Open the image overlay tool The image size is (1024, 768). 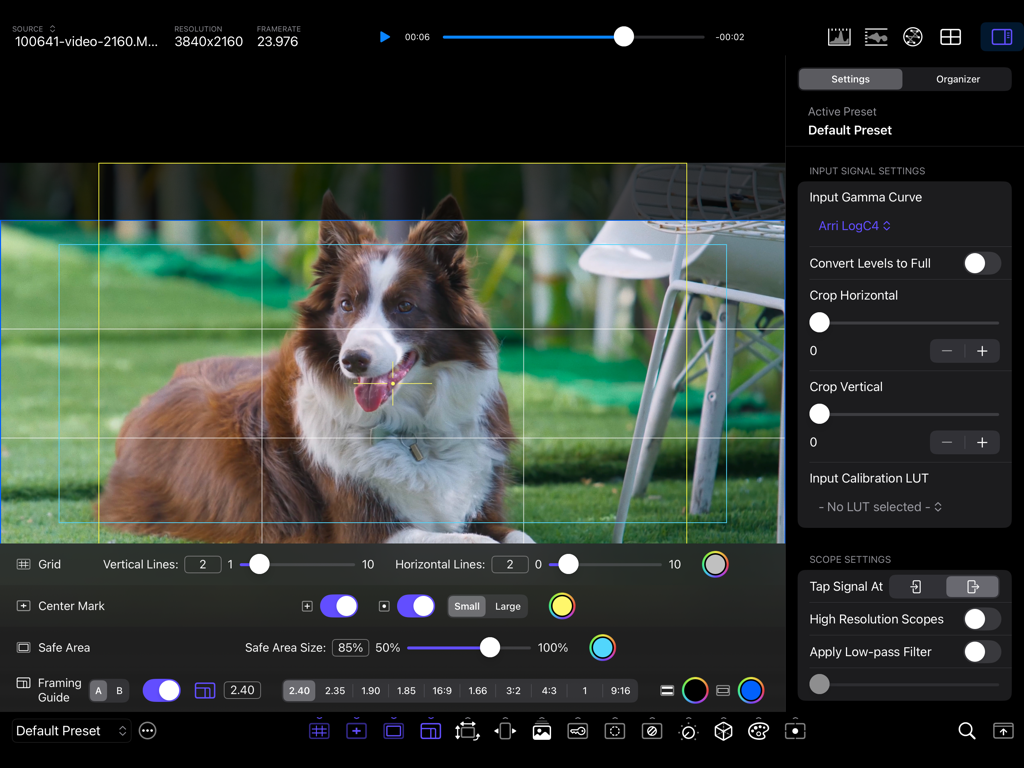pyautogui.click(x=541, y=731)
